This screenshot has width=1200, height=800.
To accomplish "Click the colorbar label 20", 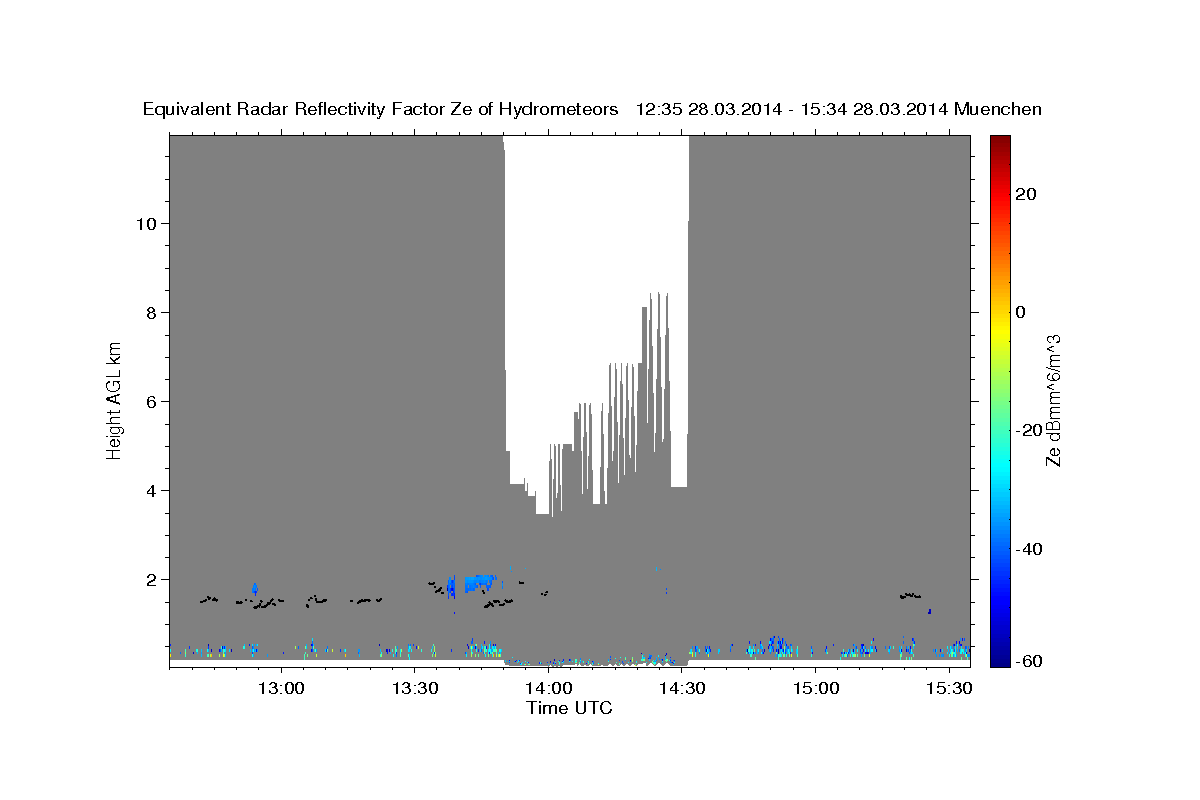I will [x=1025, y=193].
